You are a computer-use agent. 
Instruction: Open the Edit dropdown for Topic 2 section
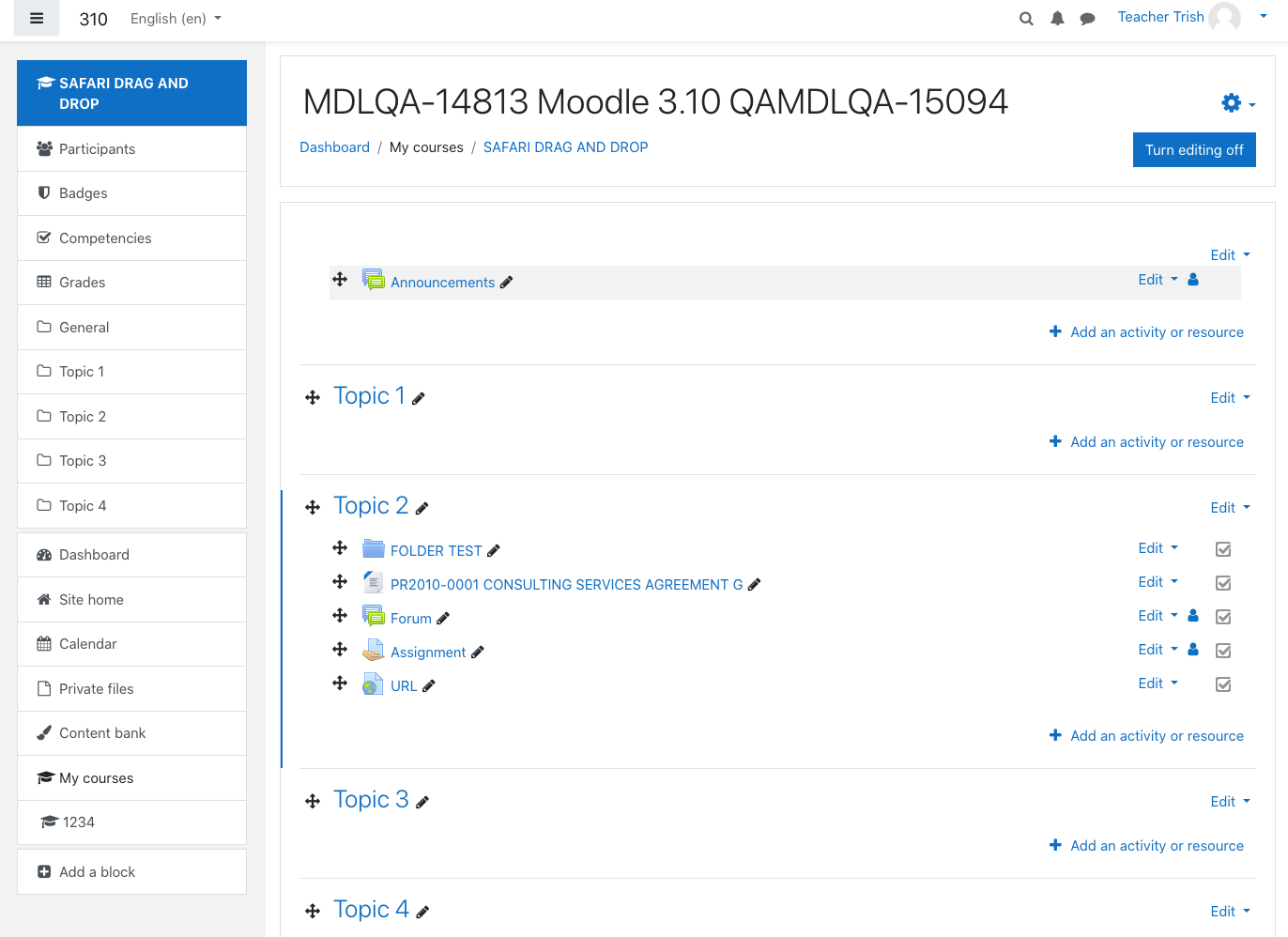1230,508
